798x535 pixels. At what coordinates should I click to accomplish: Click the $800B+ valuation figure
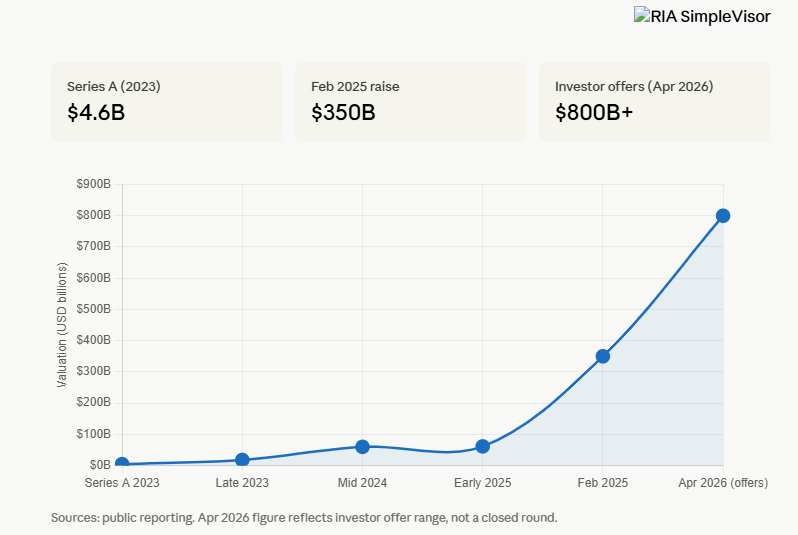tap(594, 112)
